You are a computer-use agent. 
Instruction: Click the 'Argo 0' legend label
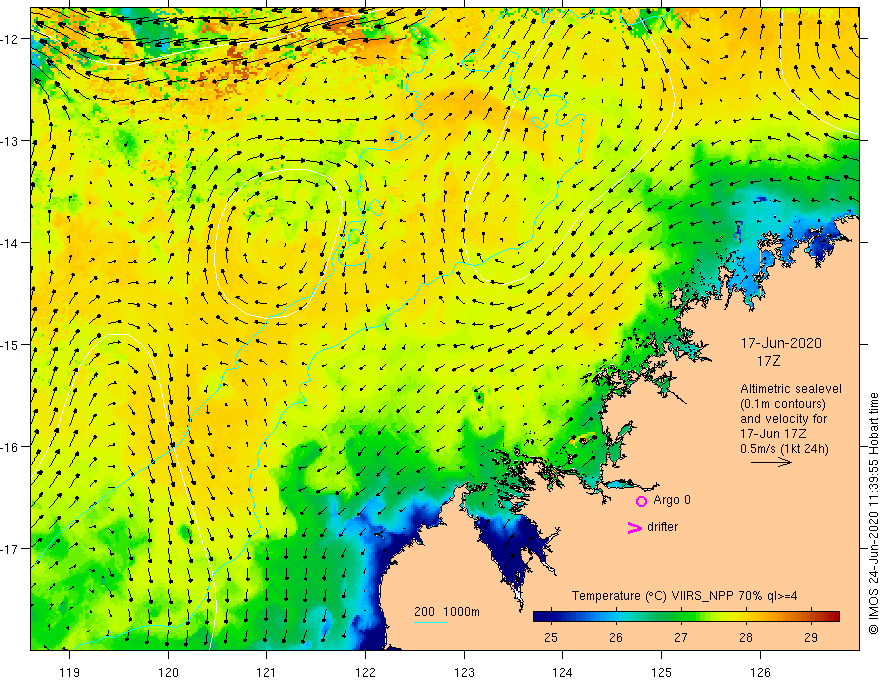[x=672, y=500]
